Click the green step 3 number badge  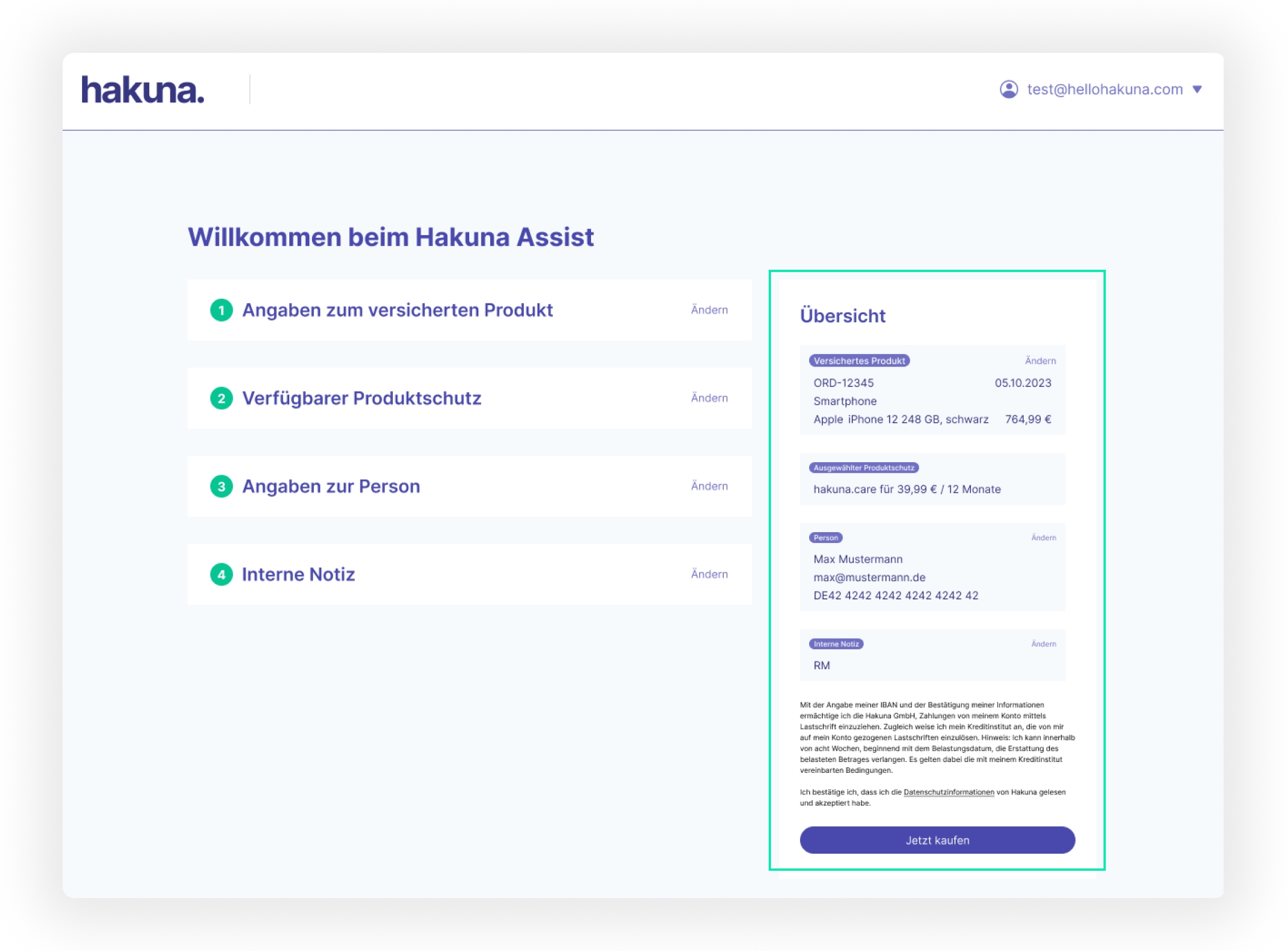(x=221, y=487)
